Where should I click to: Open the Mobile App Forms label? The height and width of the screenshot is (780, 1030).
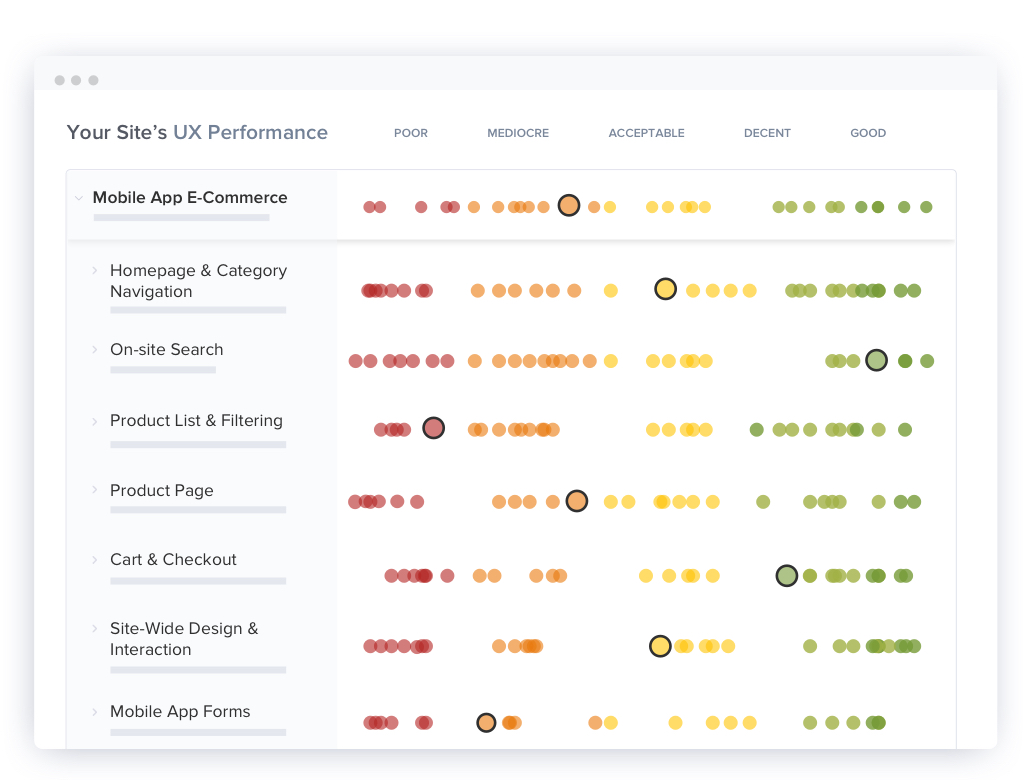[180, 712]
